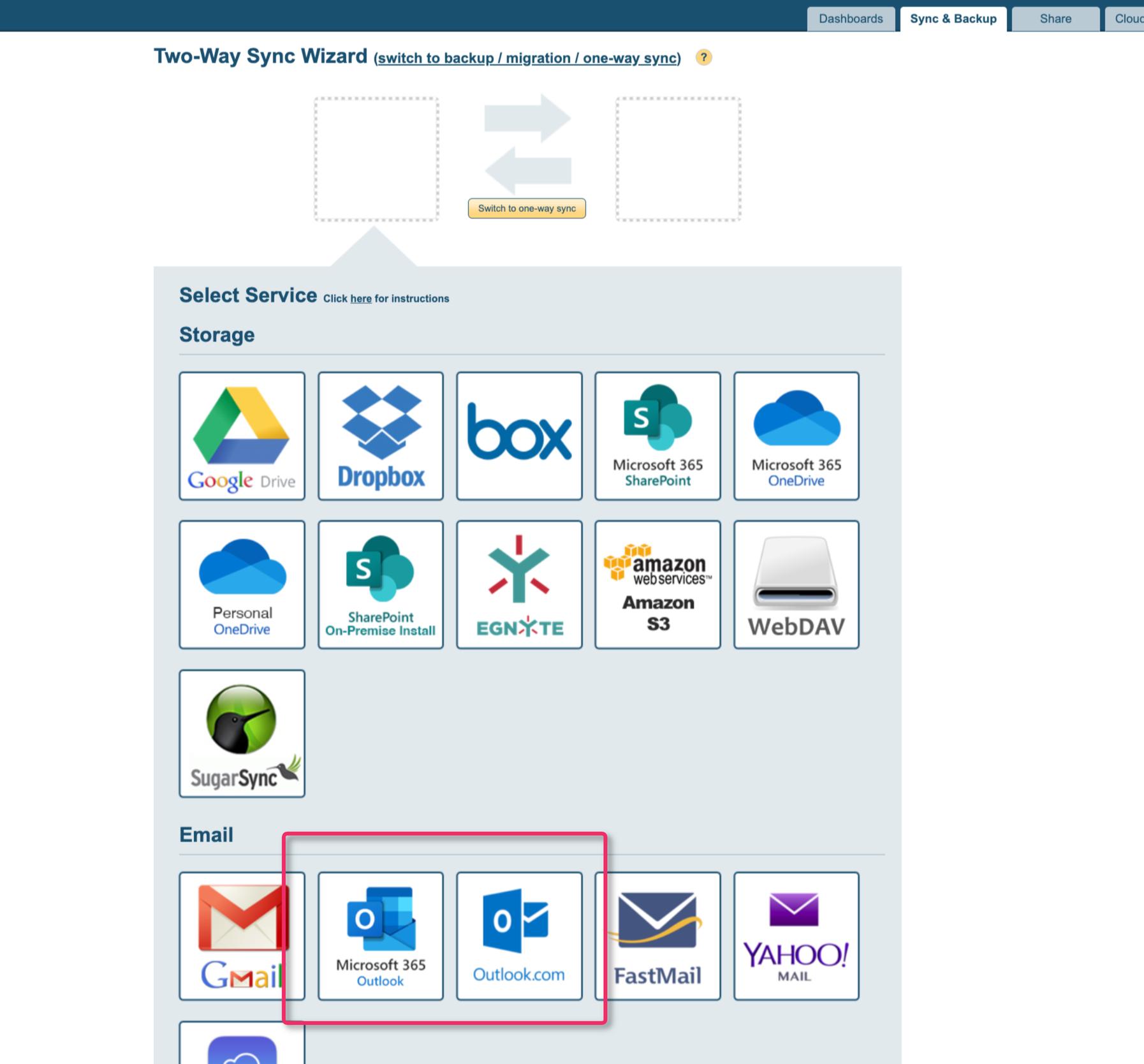
Task: Click the Switch to one-way sync button
Action: (527, 209)
